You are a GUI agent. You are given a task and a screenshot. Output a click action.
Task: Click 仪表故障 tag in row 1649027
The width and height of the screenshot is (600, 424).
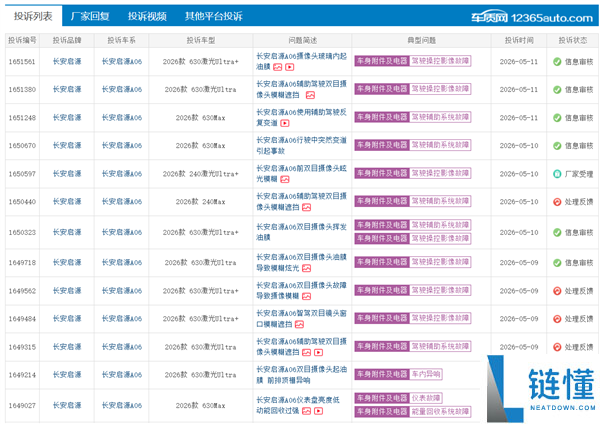(426, 398)
